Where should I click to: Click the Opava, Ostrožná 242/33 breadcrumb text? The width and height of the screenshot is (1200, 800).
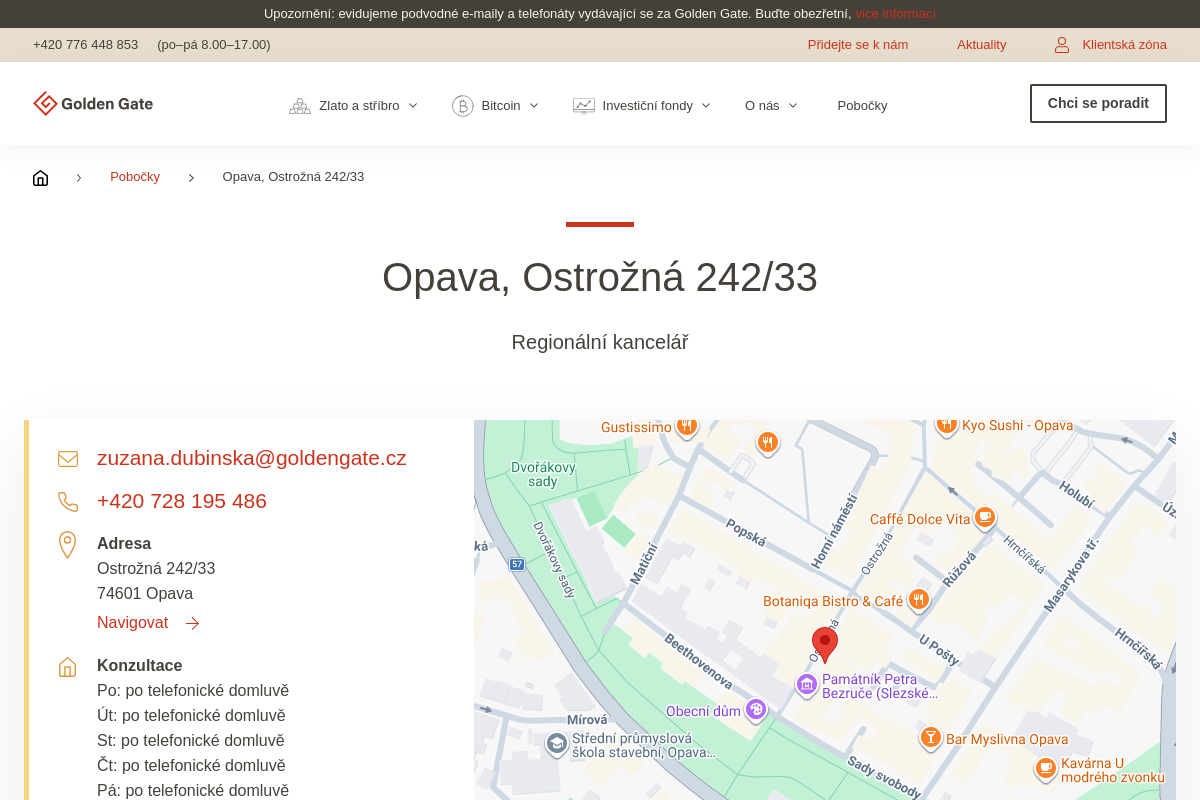click(293, 177)
